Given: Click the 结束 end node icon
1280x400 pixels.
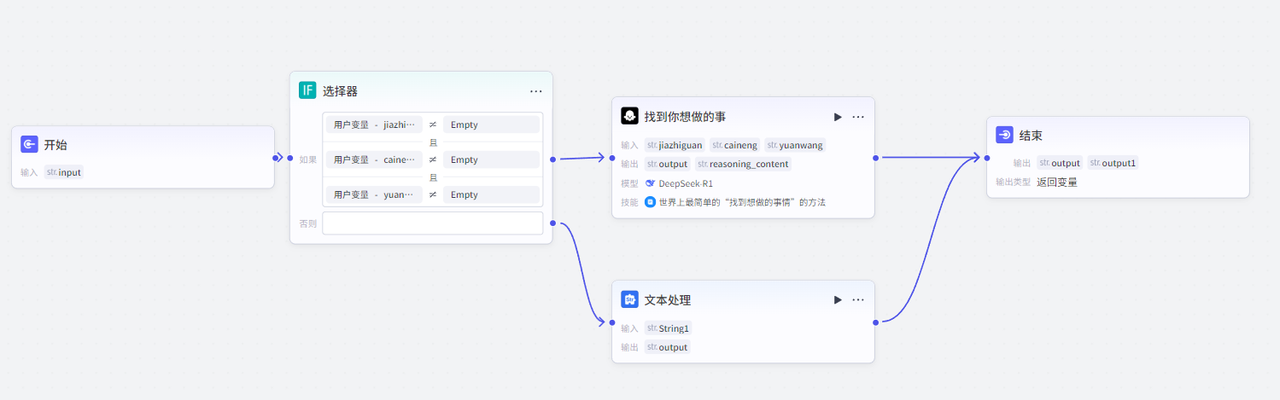Looking at the screenshot, I should [1004, 136].
